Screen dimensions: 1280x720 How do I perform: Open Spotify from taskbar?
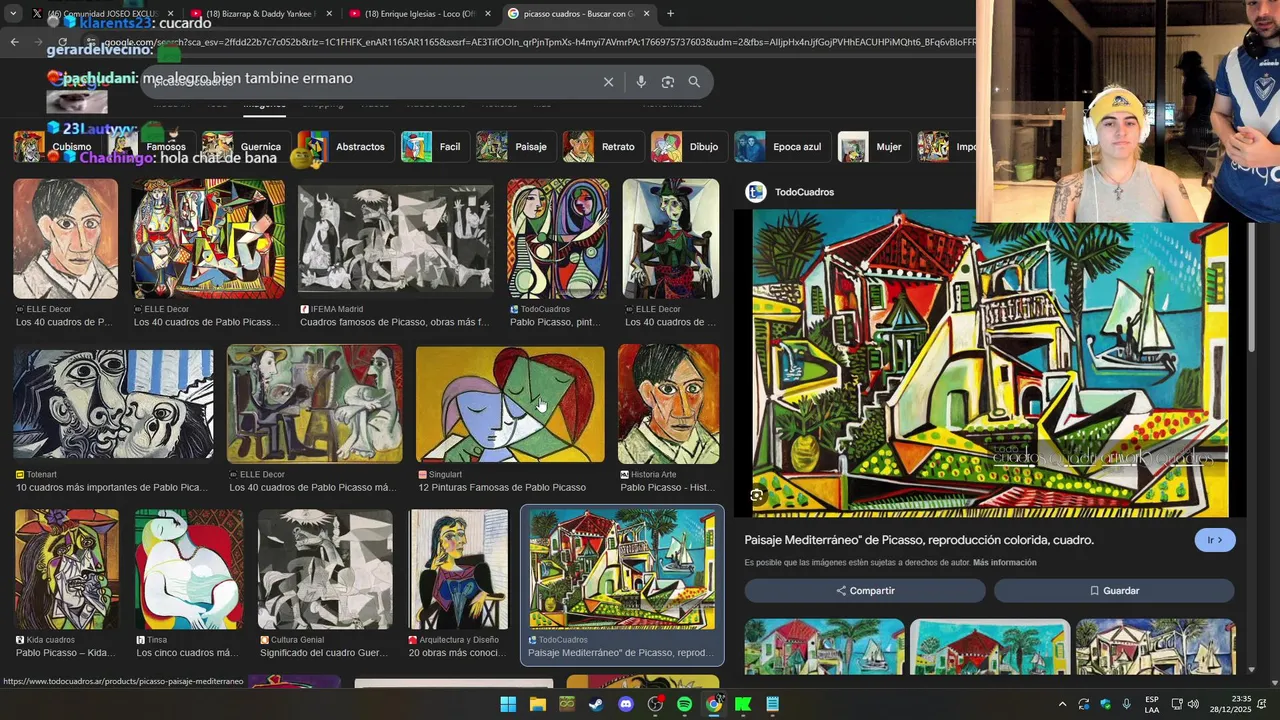(684, 704)
